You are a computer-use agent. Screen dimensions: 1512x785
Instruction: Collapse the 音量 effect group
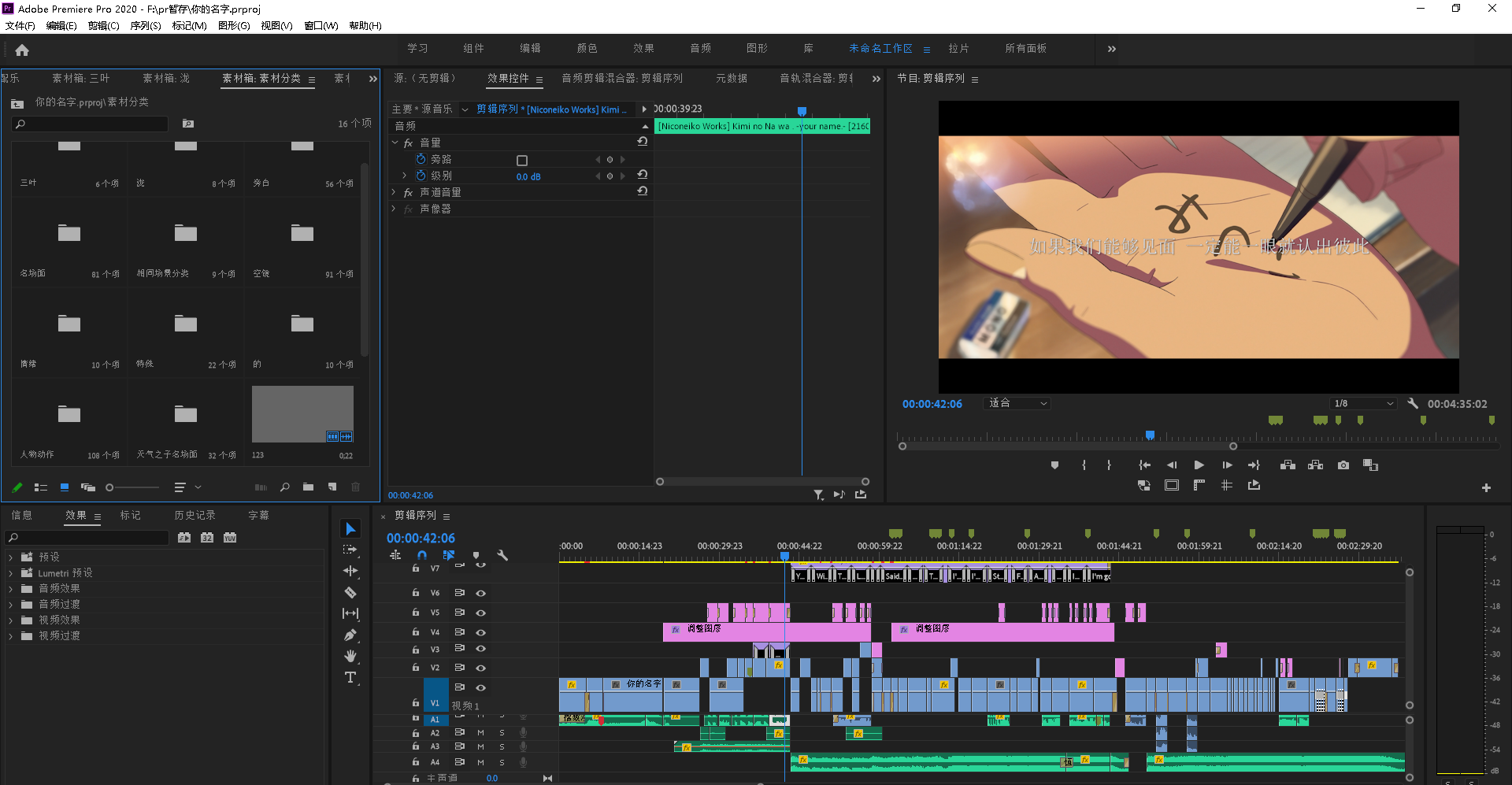pyautogui.click(x=395, y=143)
